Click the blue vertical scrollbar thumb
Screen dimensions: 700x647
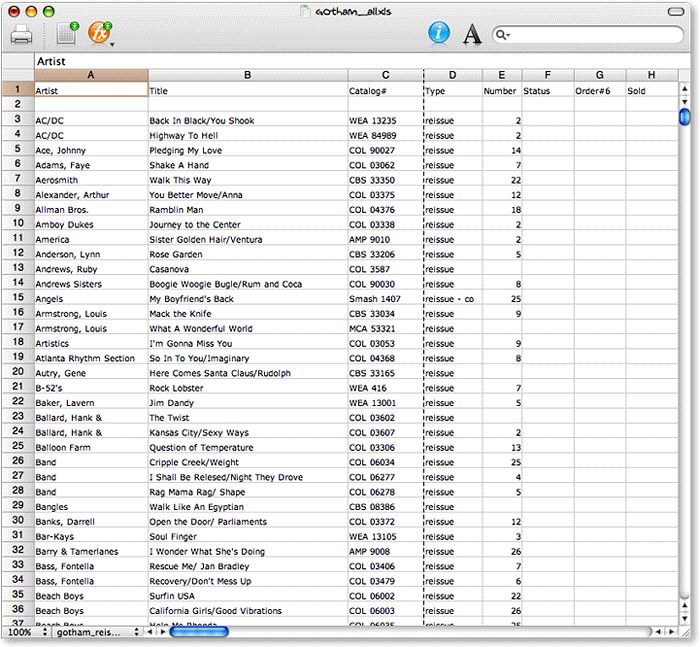(x=684, y=117)
